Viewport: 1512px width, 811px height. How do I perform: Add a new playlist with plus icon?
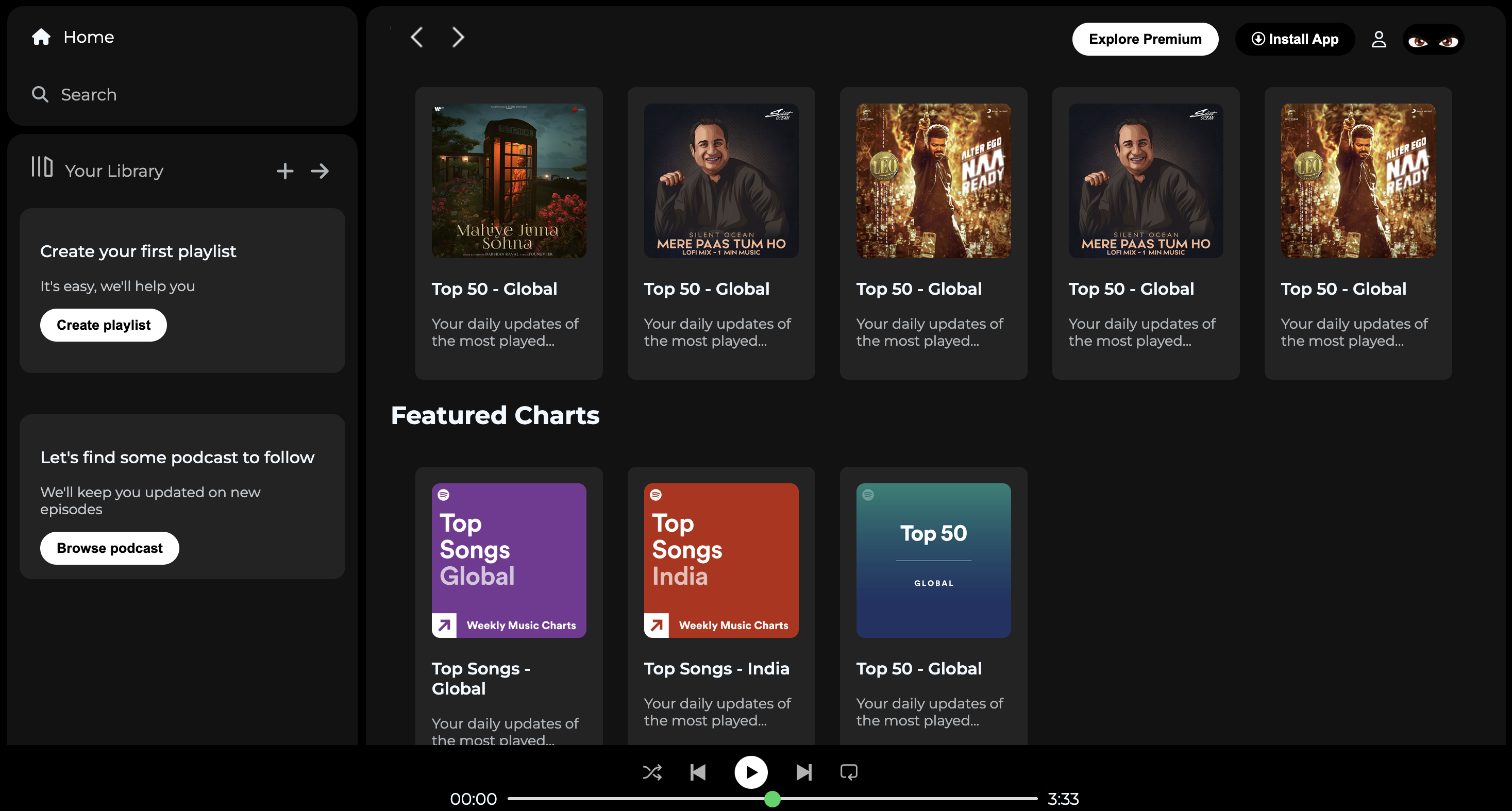point(285,171)
